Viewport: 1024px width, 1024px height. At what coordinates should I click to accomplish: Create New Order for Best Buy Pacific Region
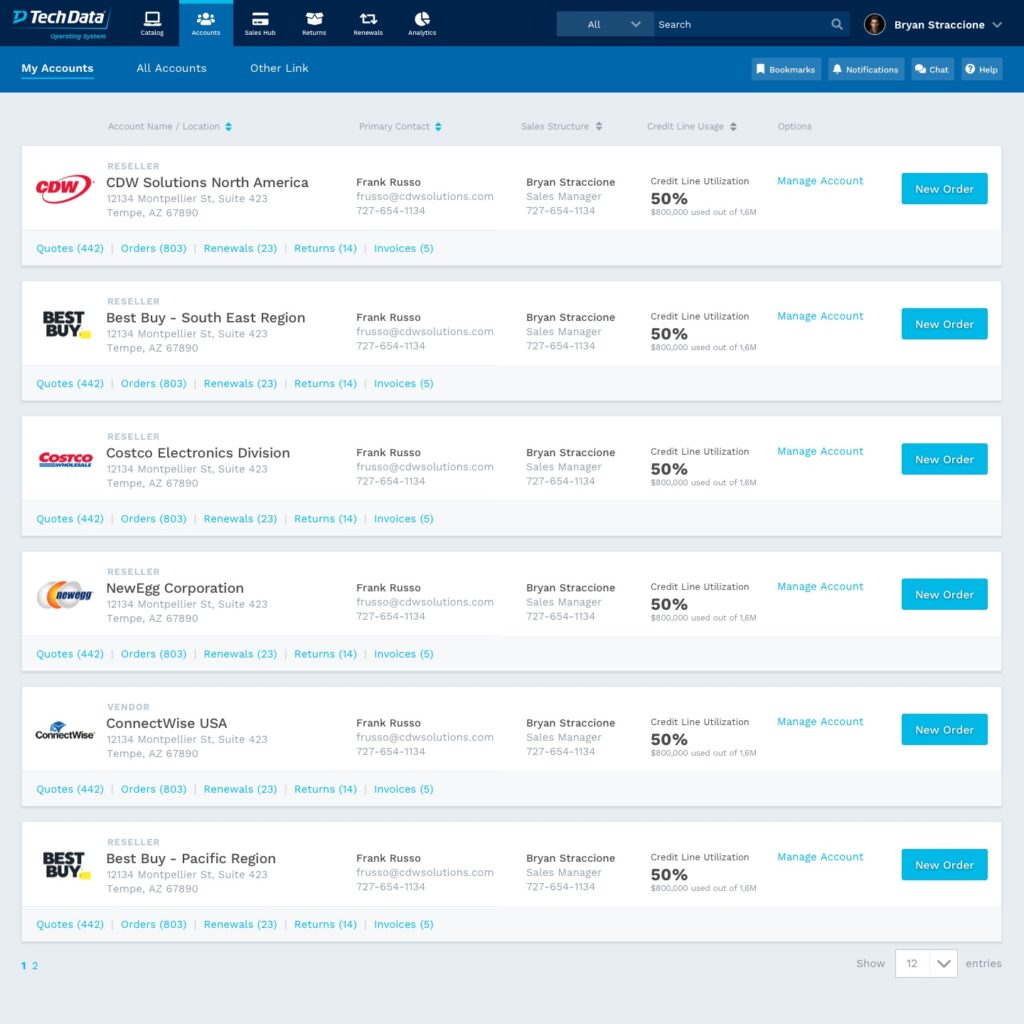(944, 865)
